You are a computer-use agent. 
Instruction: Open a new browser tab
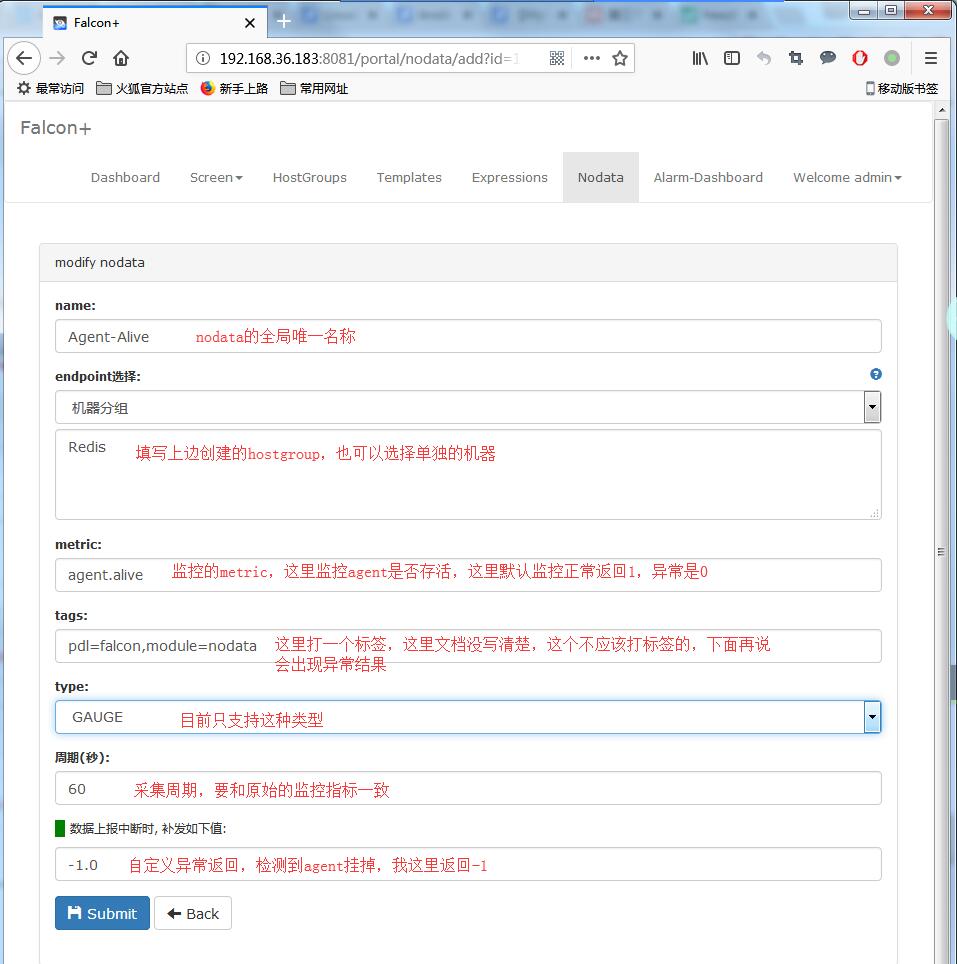[x=284, y=21]
